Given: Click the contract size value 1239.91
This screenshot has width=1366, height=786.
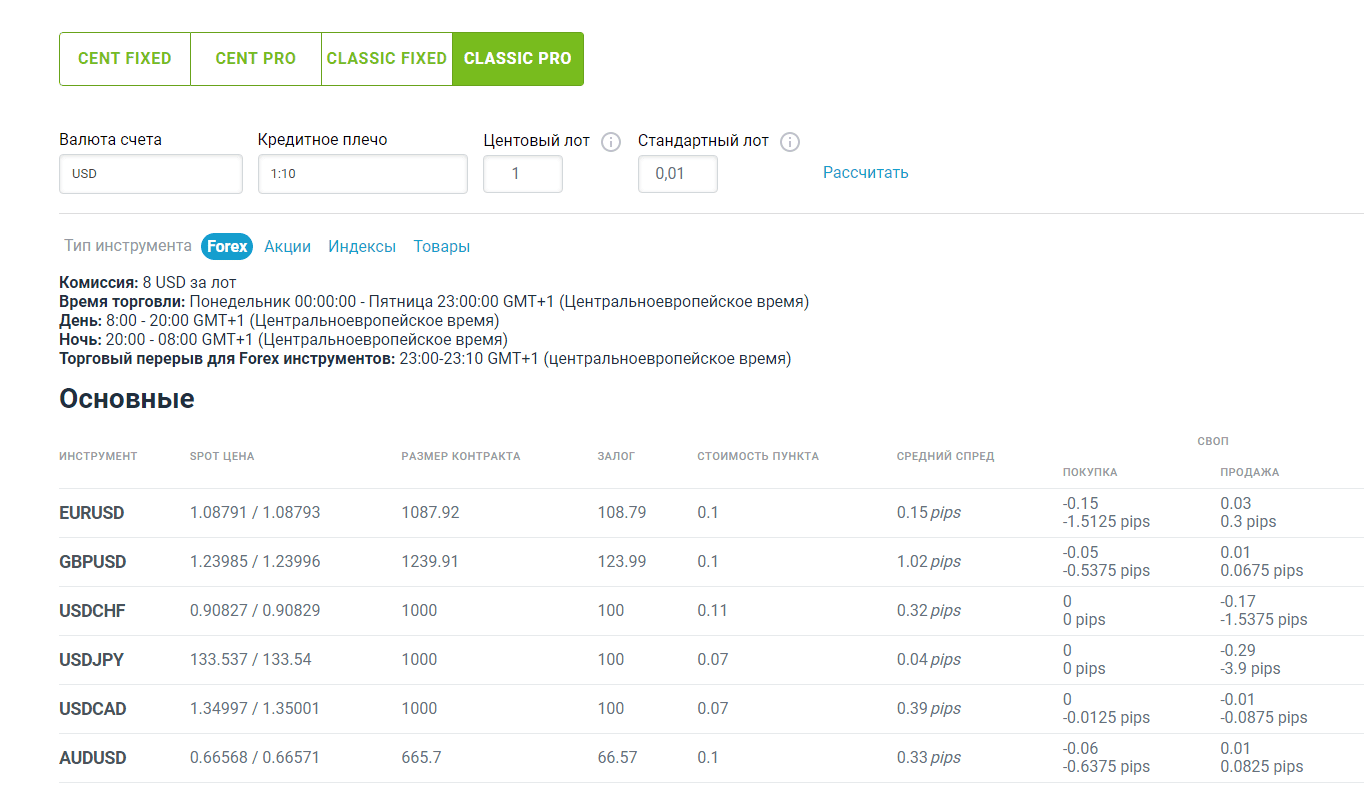Looking at the screenshot, I should [x=430, y=562].
